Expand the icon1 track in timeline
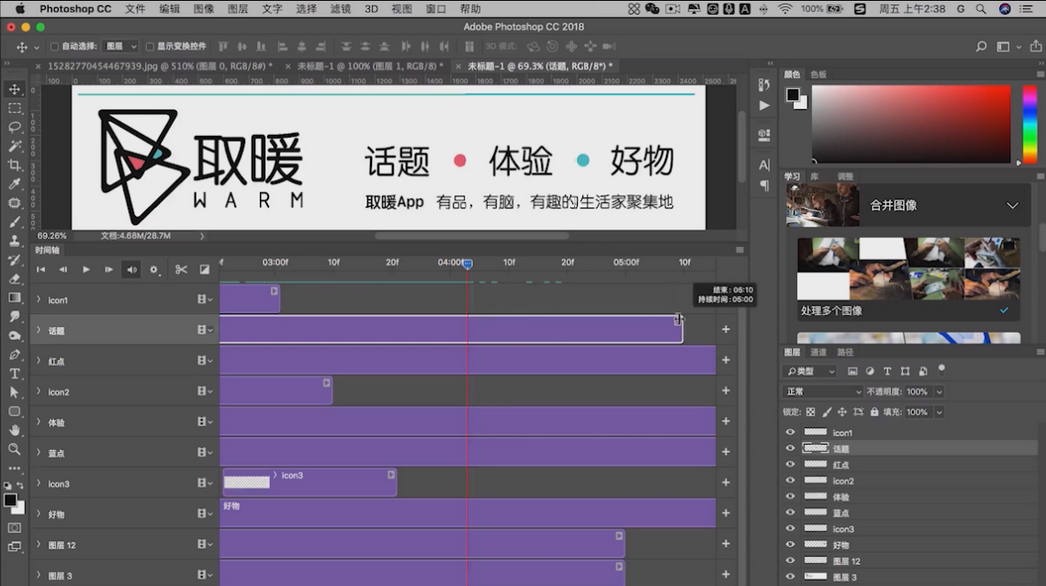Image resolution: width=1046 pixels, height=586 pixels. tap(38, 300)
